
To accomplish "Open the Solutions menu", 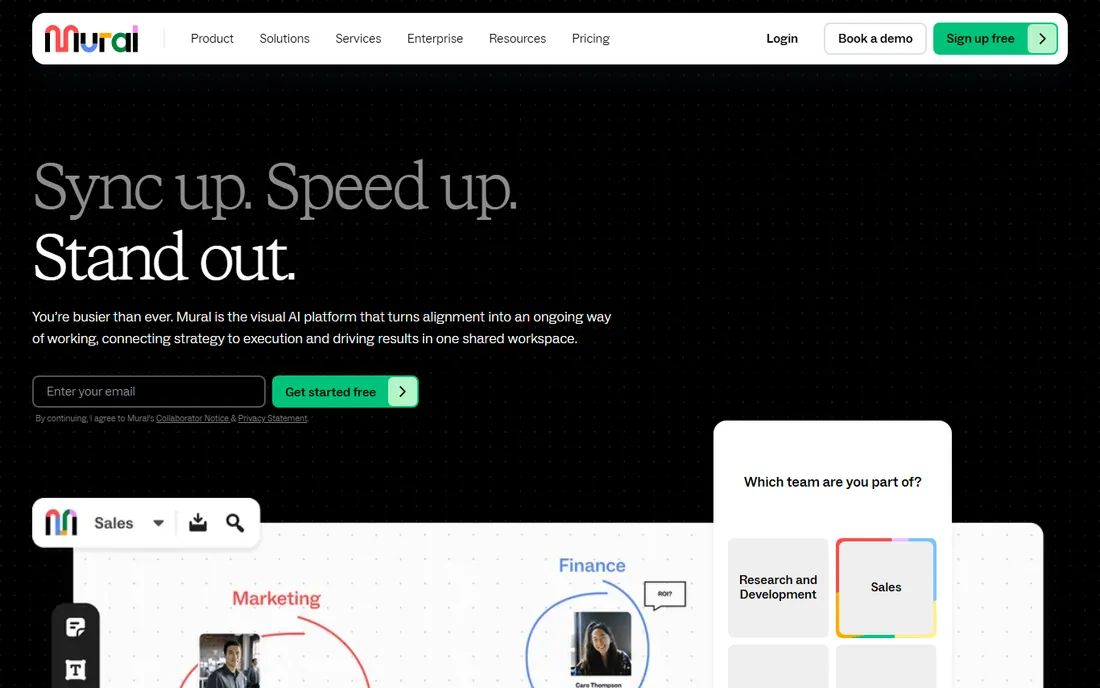I will (x=284, y=39).
